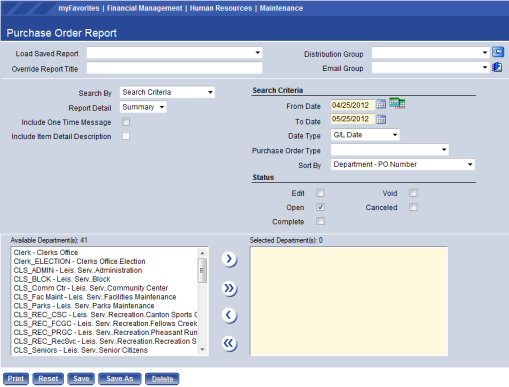Image resolution: width=509 pixels, height=387 pixels.
Task: Check the Void status checkbox
Action: tap(413, 193)
